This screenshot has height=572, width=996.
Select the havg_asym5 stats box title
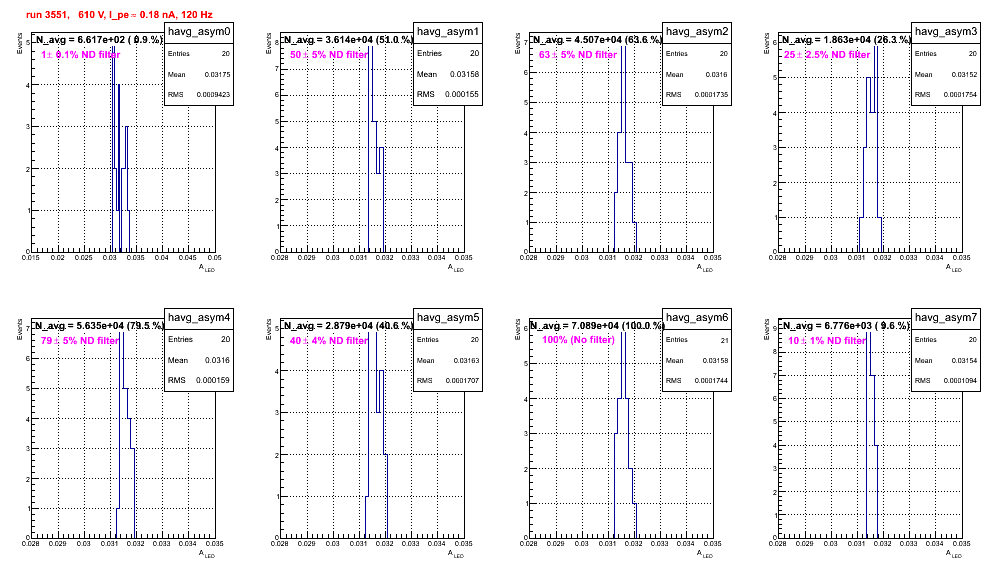coord(448,317)
